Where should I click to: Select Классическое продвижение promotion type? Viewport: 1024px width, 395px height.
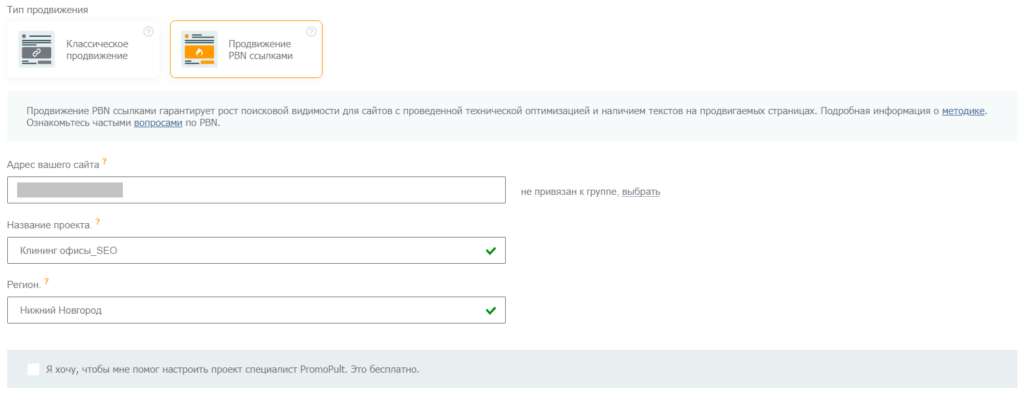(x=83, y=50)
